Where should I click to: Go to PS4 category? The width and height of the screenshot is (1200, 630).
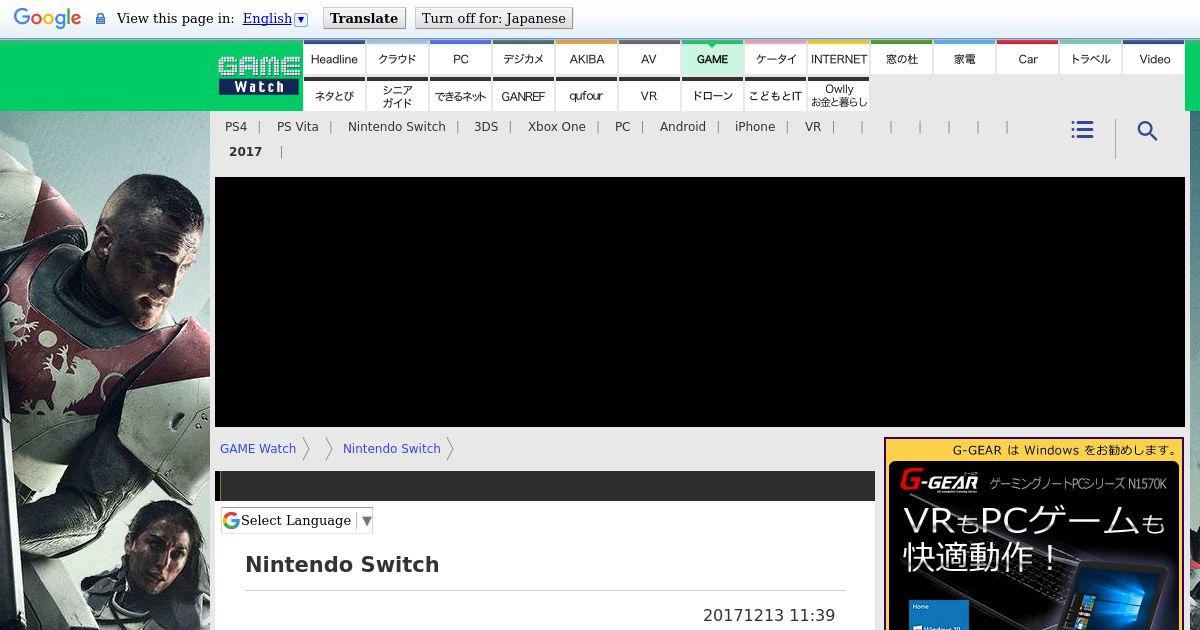(236, 127)
